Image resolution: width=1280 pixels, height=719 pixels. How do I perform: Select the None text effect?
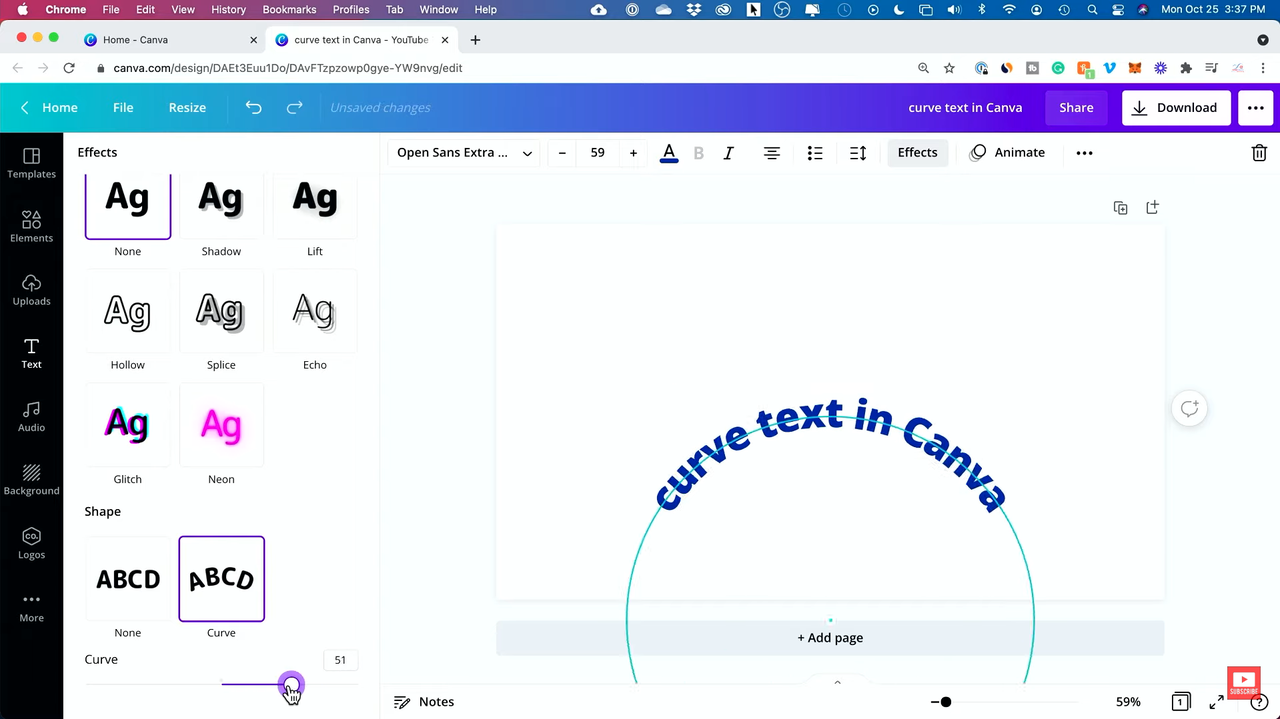coord(128,205)
